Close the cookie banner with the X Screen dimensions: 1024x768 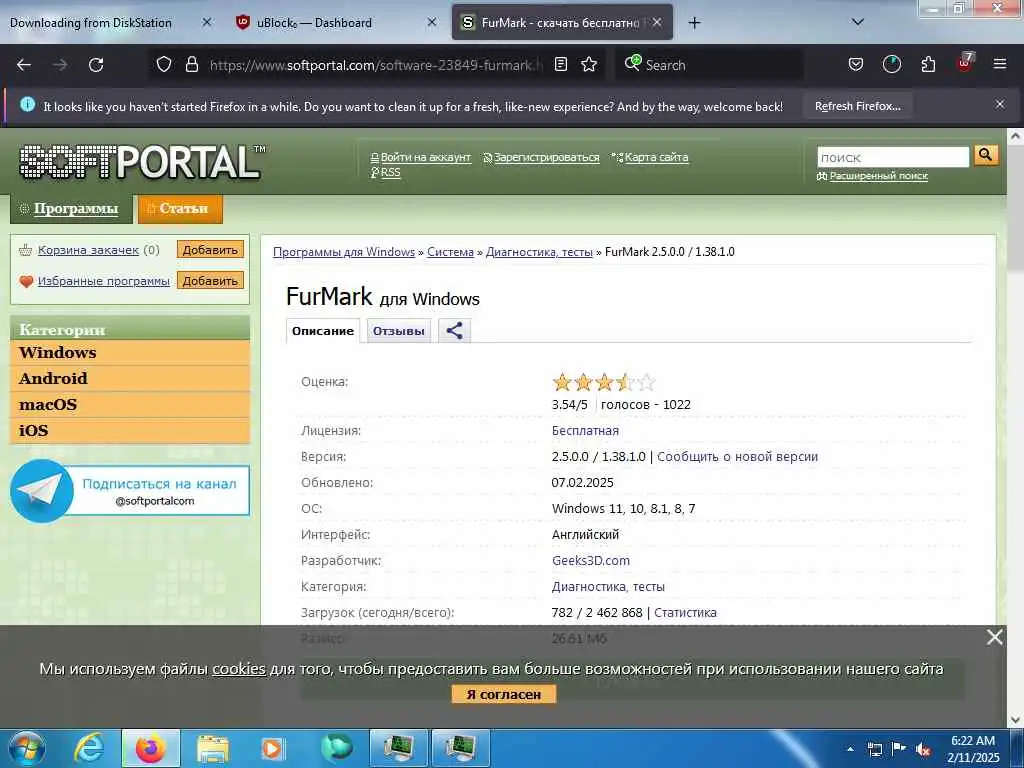point(995,637)
